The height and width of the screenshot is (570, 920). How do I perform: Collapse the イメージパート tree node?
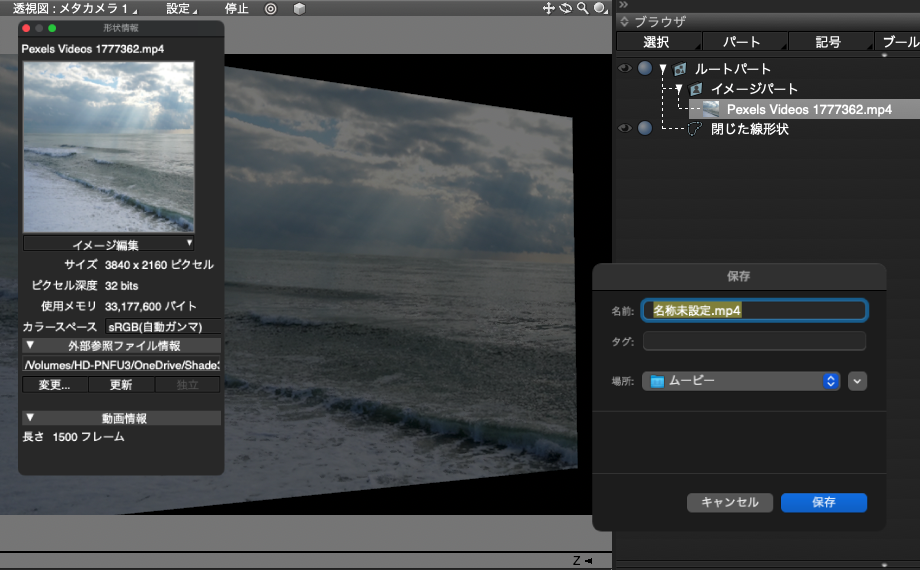(679, 89)
